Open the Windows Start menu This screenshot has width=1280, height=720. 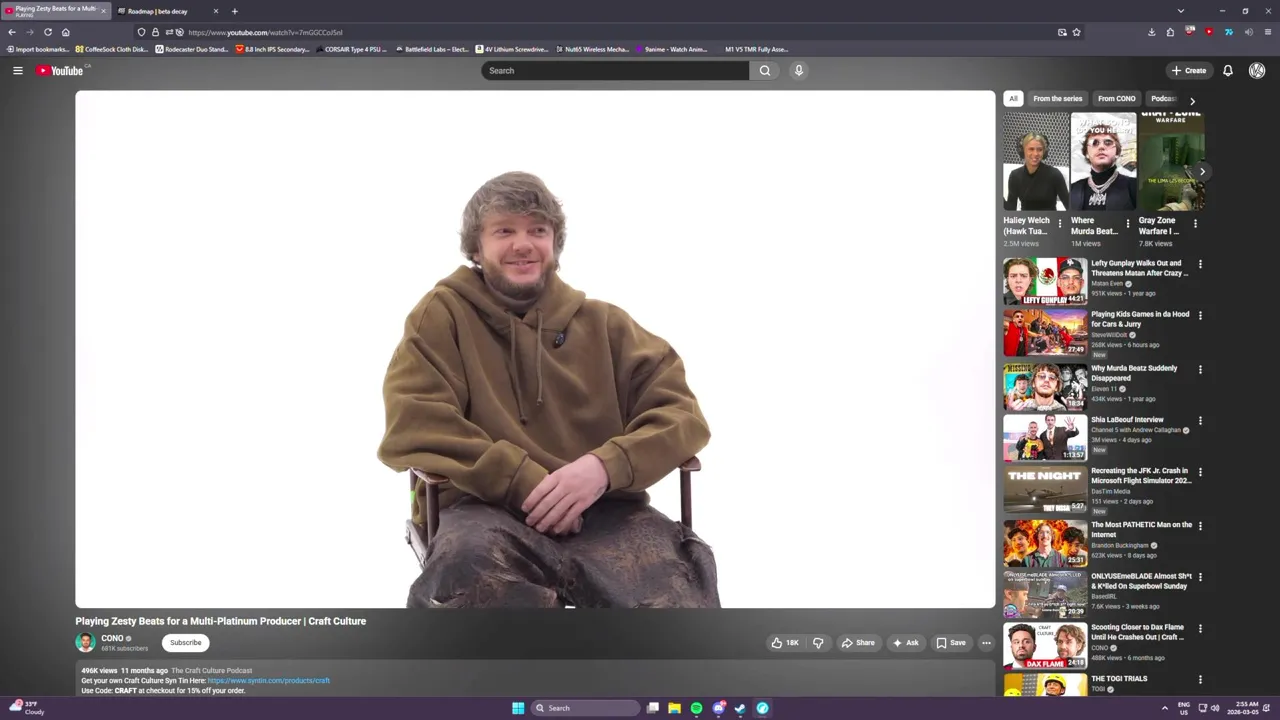518,708
